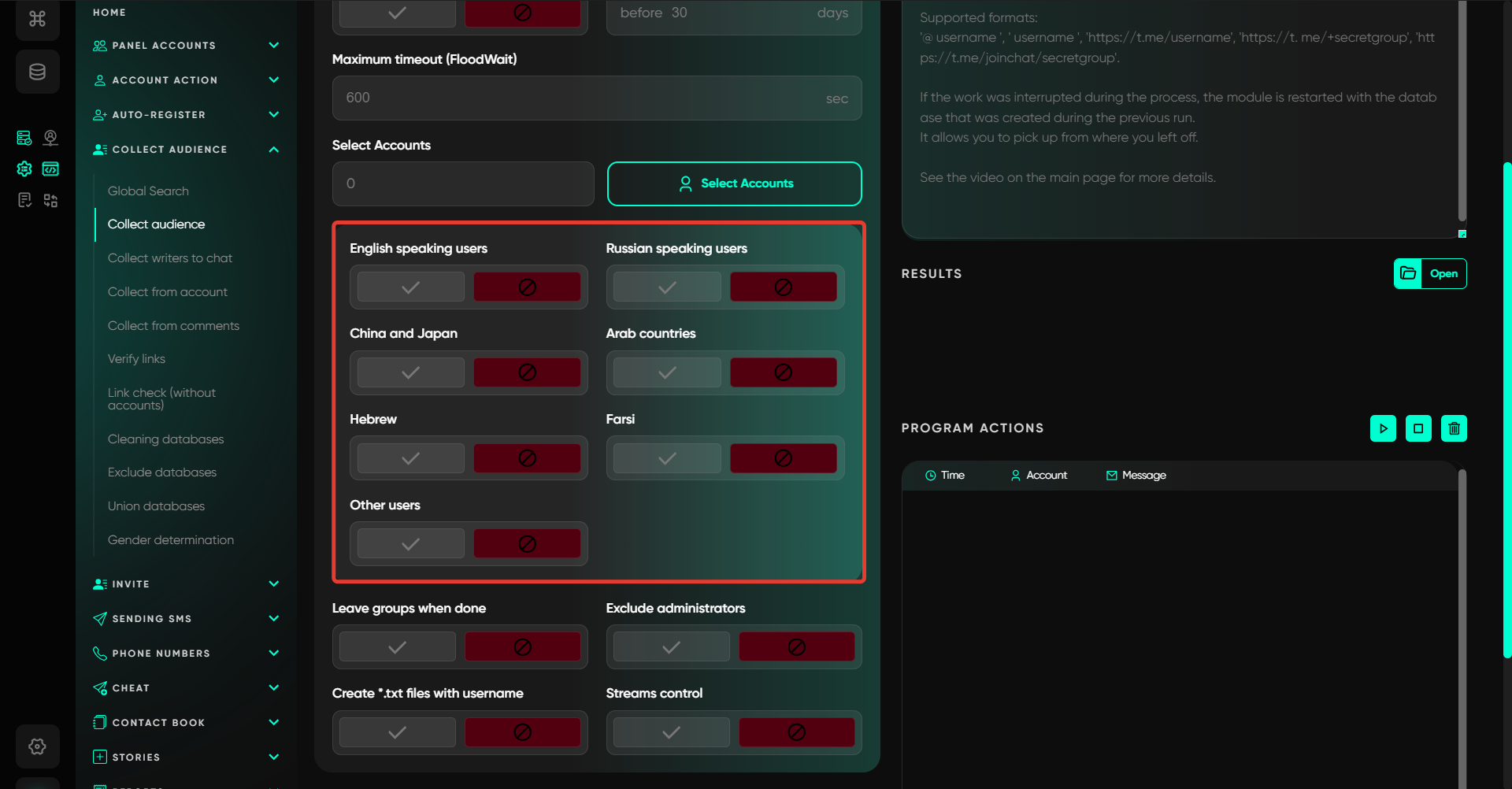Enable English speaking users with checkmark
This screenshot has height=789, width=1512.
pyautogui.click(x=410, y=287)
